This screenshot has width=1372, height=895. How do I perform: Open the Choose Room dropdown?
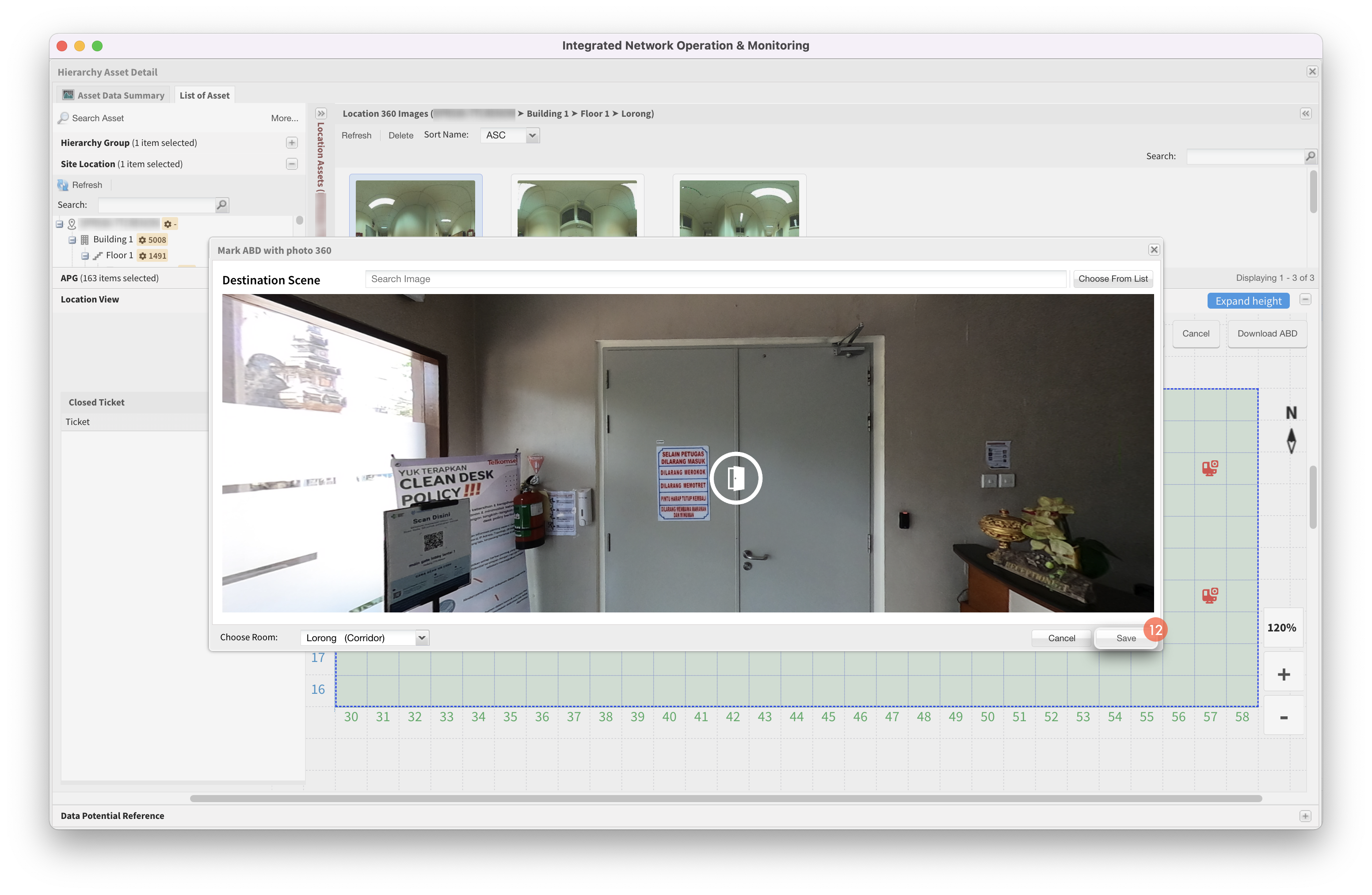click(422, 638)
